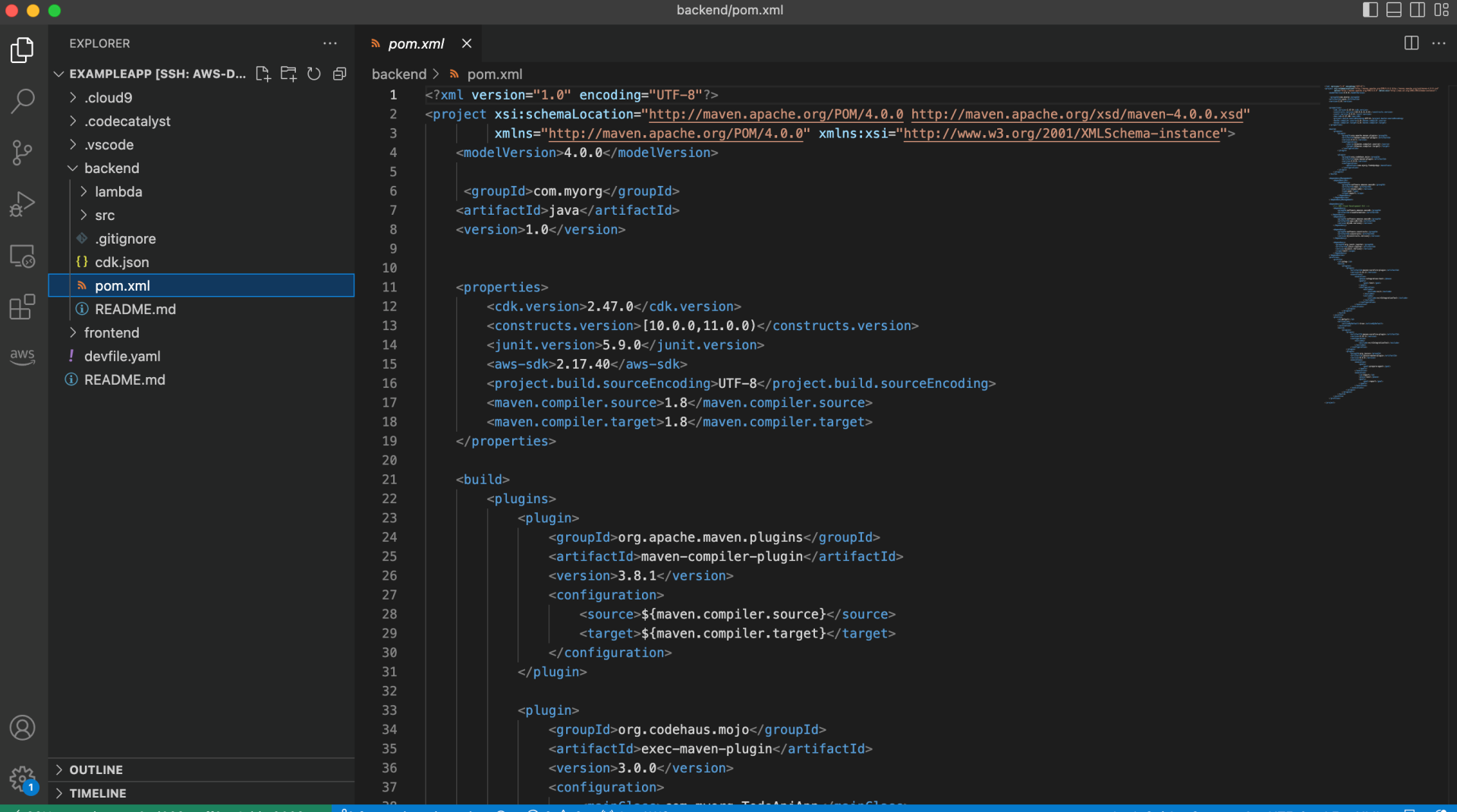Image resolution: width=1457 pixels, height=812 pixels.
Task: Click the New File icon in Explorer
Action: tap(263, 74)
